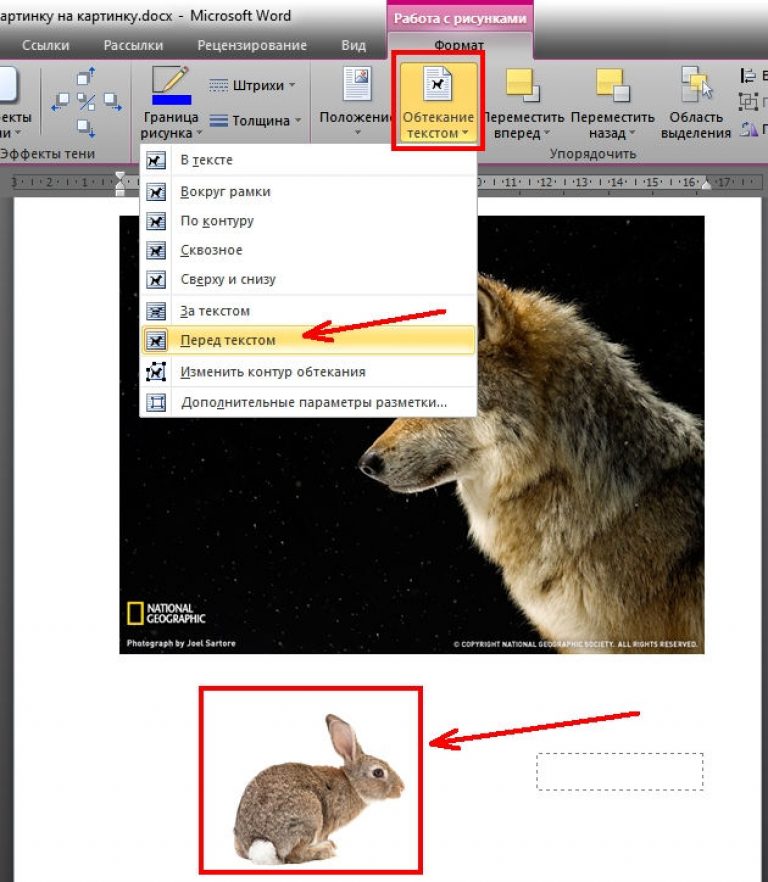The width and height of the screenshot is (768, 882).
Task: Open the Переместить назад dropdown arrow
Action: pos(632,133)
